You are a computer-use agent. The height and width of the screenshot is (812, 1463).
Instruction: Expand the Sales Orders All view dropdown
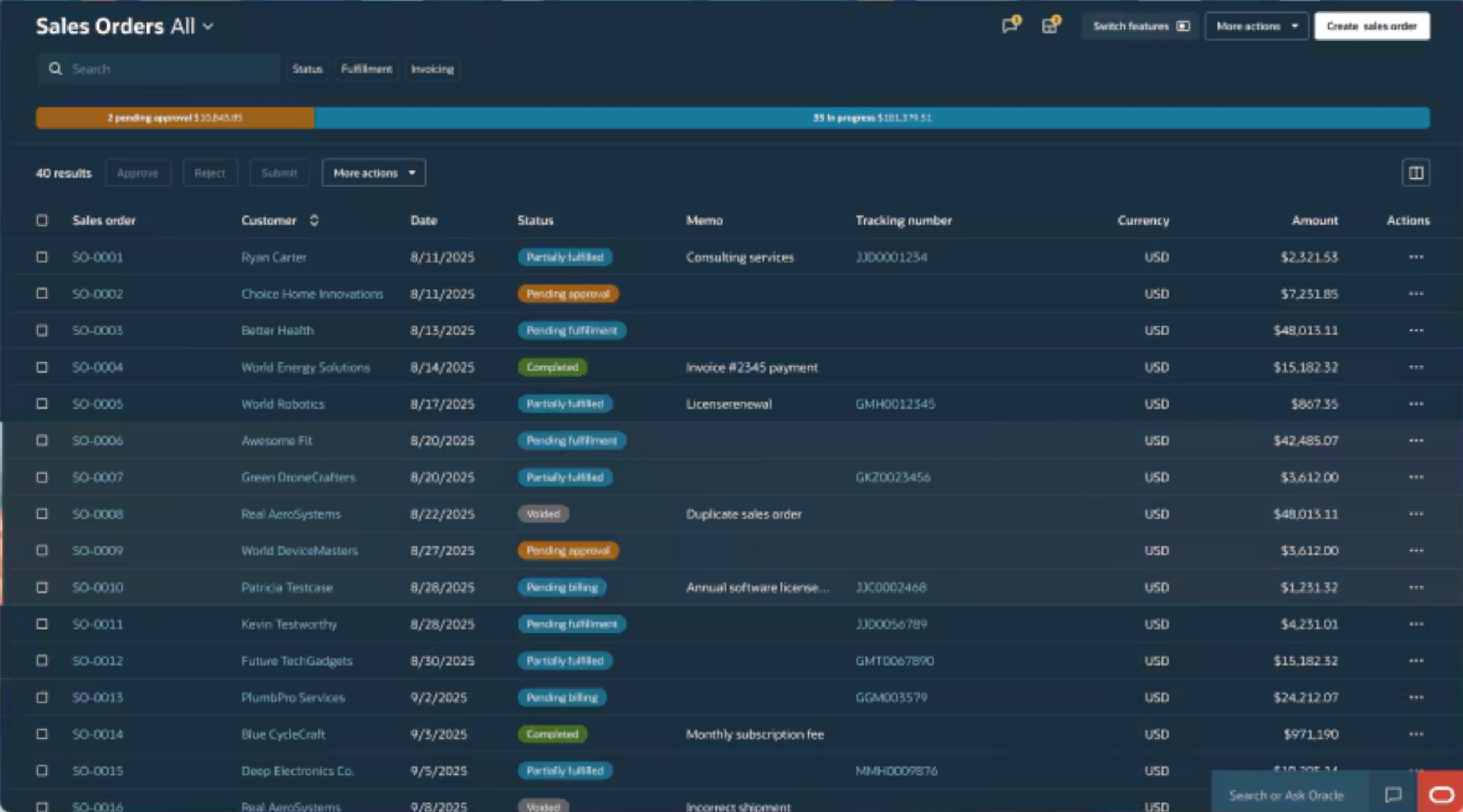208,26
